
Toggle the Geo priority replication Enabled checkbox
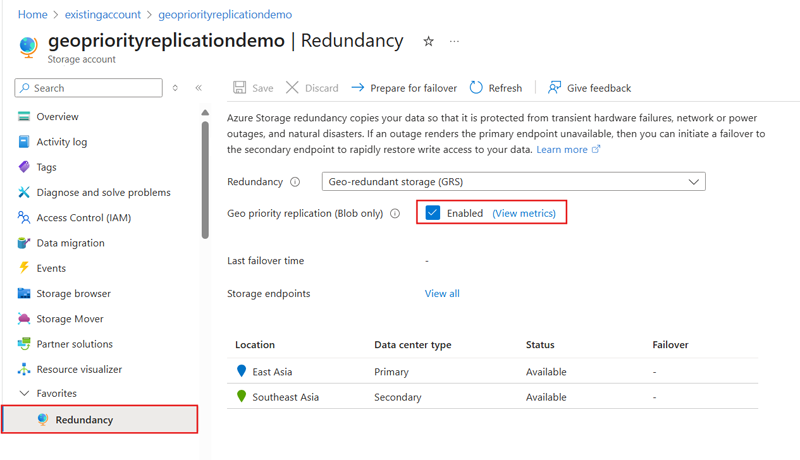coord(433,213)
